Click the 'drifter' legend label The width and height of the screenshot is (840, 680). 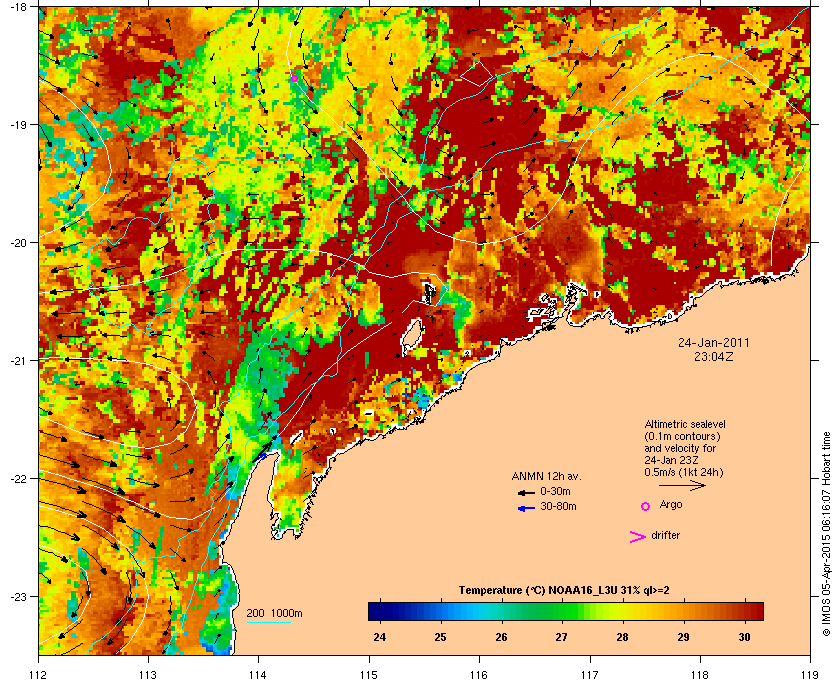click(x=665, y=535)
